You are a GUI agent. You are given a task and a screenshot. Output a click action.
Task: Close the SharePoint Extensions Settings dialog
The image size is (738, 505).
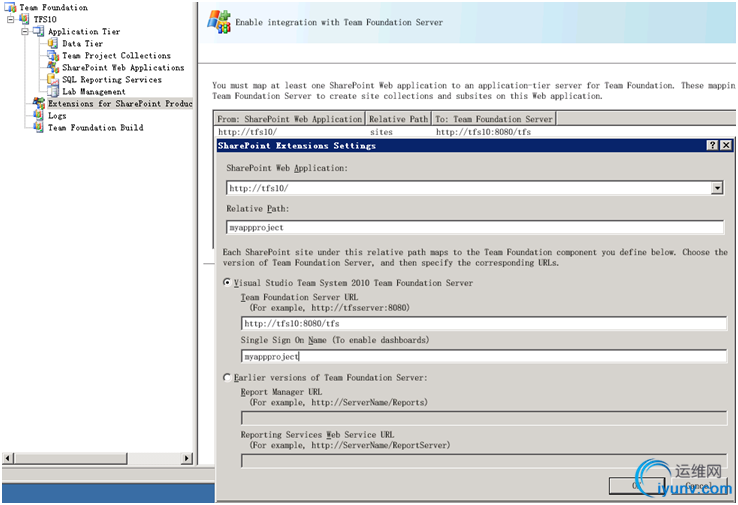click(x=726, y=145)
